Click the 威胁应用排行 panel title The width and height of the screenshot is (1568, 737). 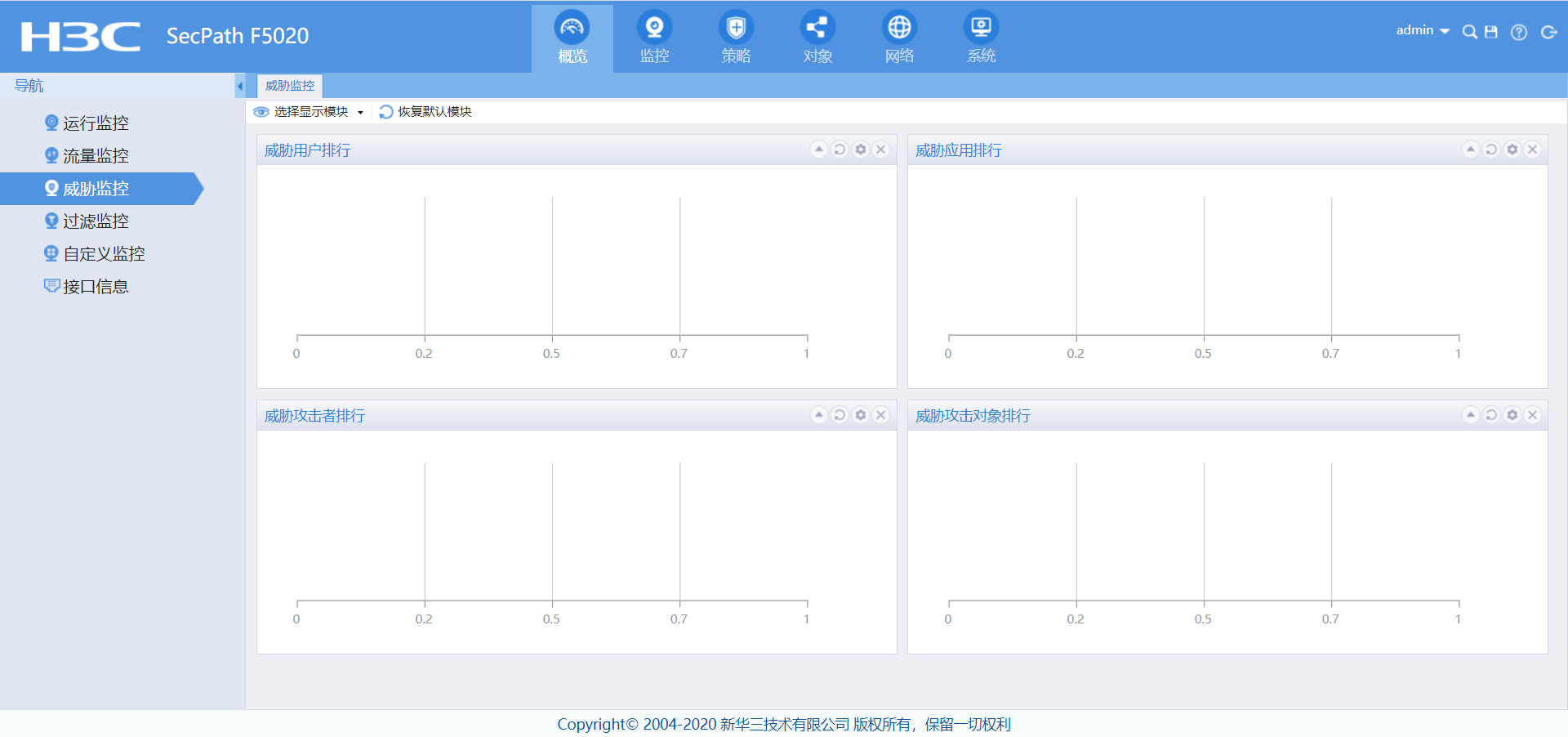(959, 150)
